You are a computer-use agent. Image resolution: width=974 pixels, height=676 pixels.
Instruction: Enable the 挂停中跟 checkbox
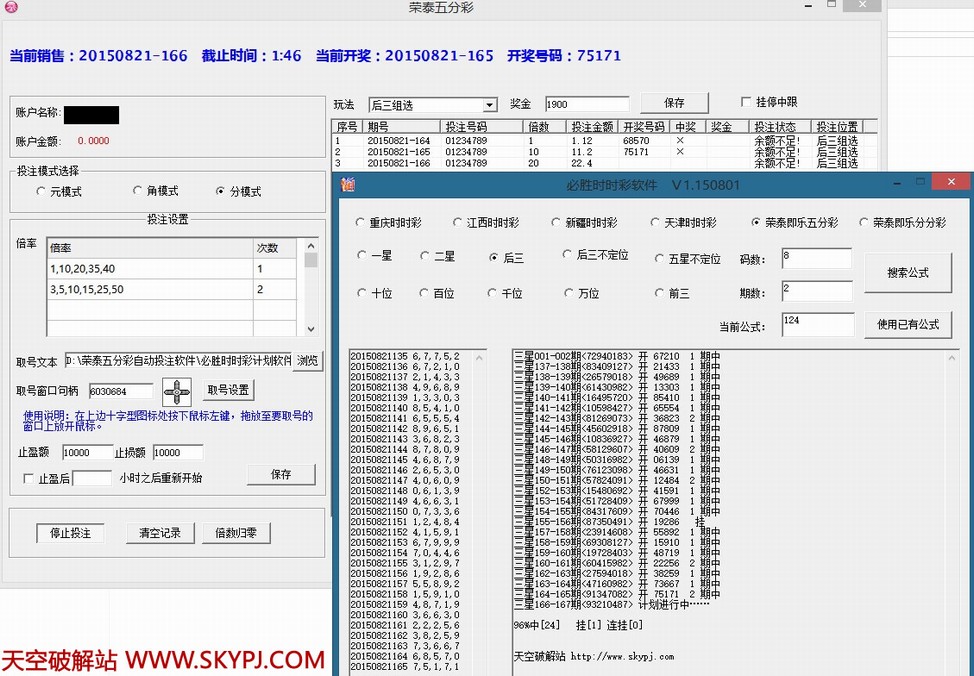click(x=746, y=102)
